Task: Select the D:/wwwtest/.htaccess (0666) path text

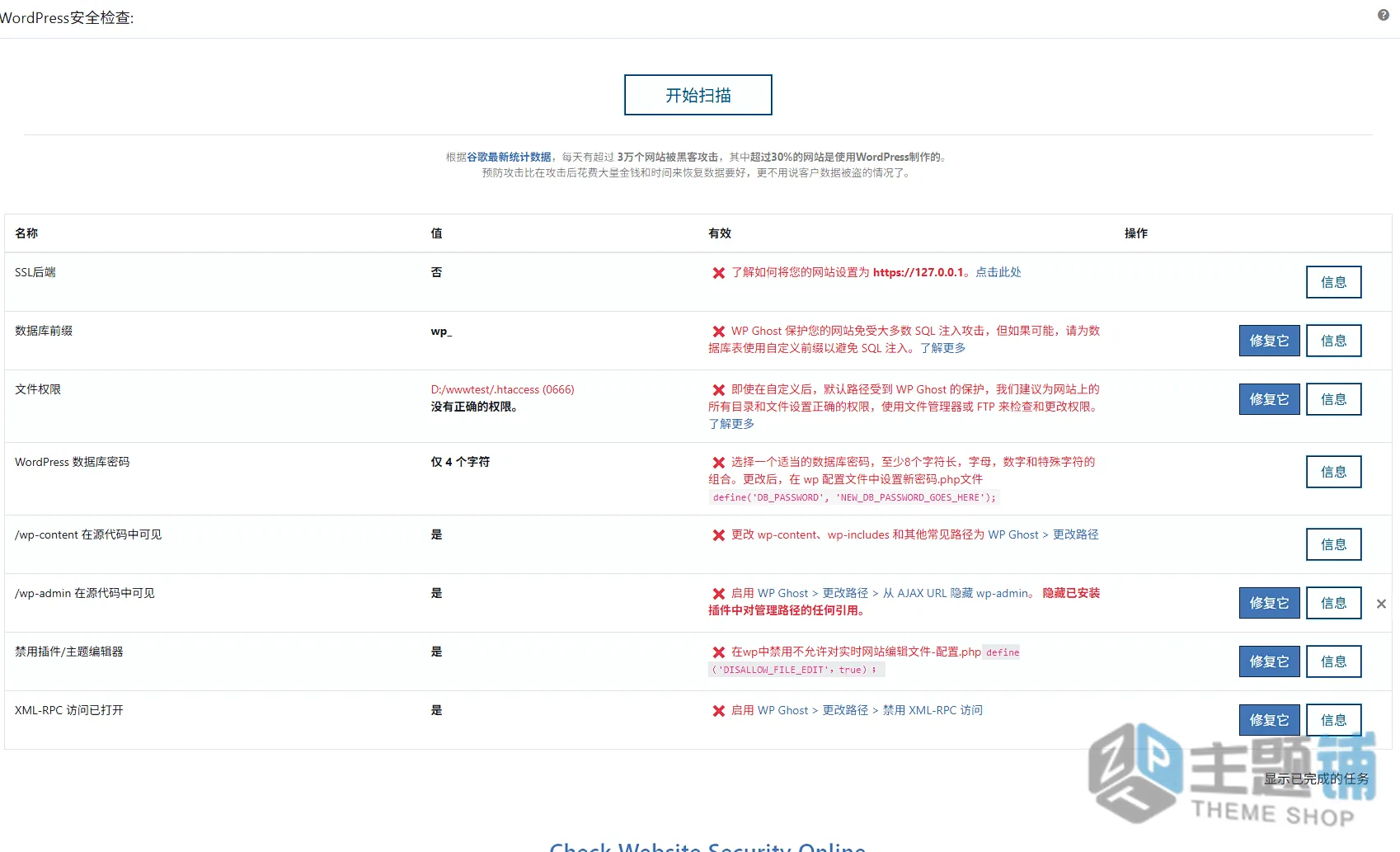Action: (502, 389)
